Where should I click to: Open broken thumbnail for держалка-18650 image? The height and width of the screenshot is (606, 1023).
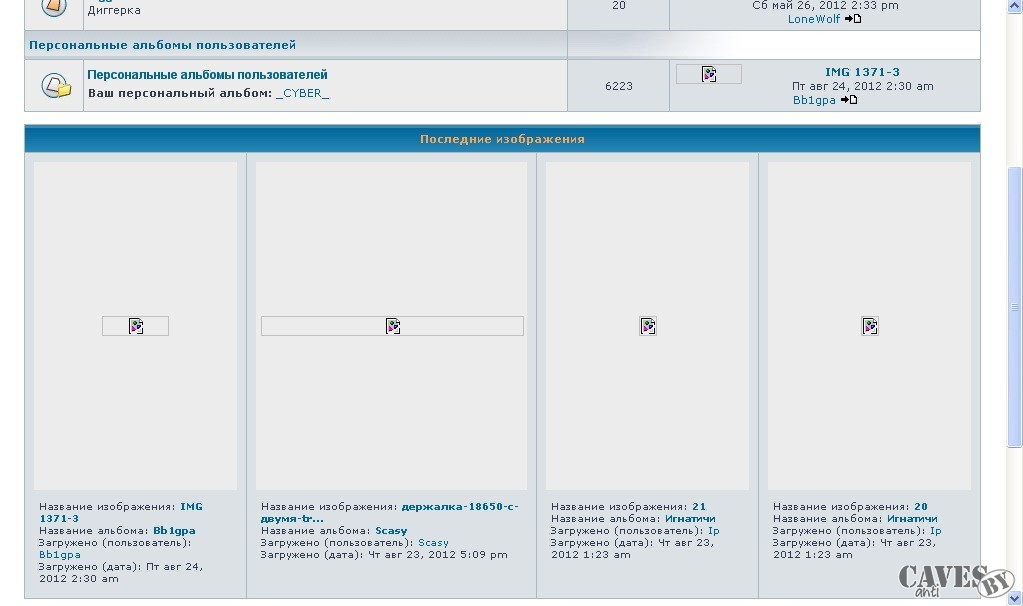click(x=392, y=326)
